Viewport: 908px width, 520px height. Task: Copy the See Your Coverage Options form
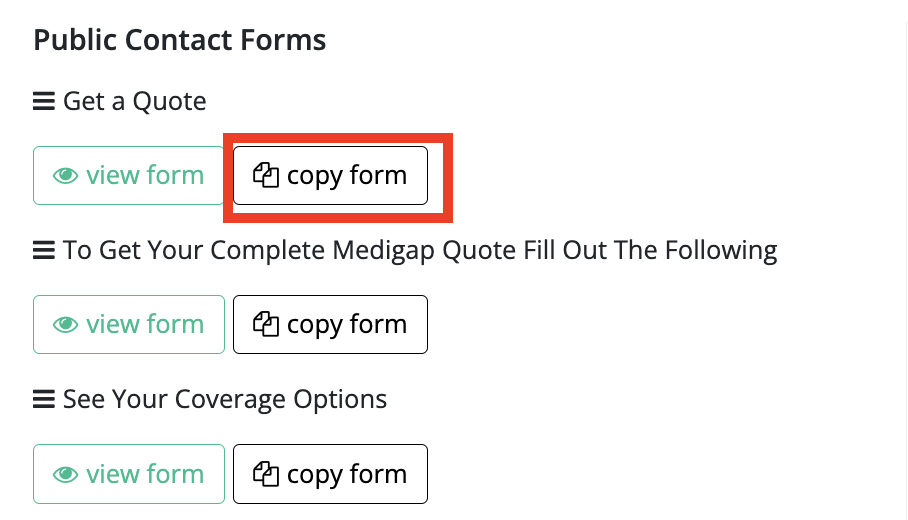click(330, 474)
